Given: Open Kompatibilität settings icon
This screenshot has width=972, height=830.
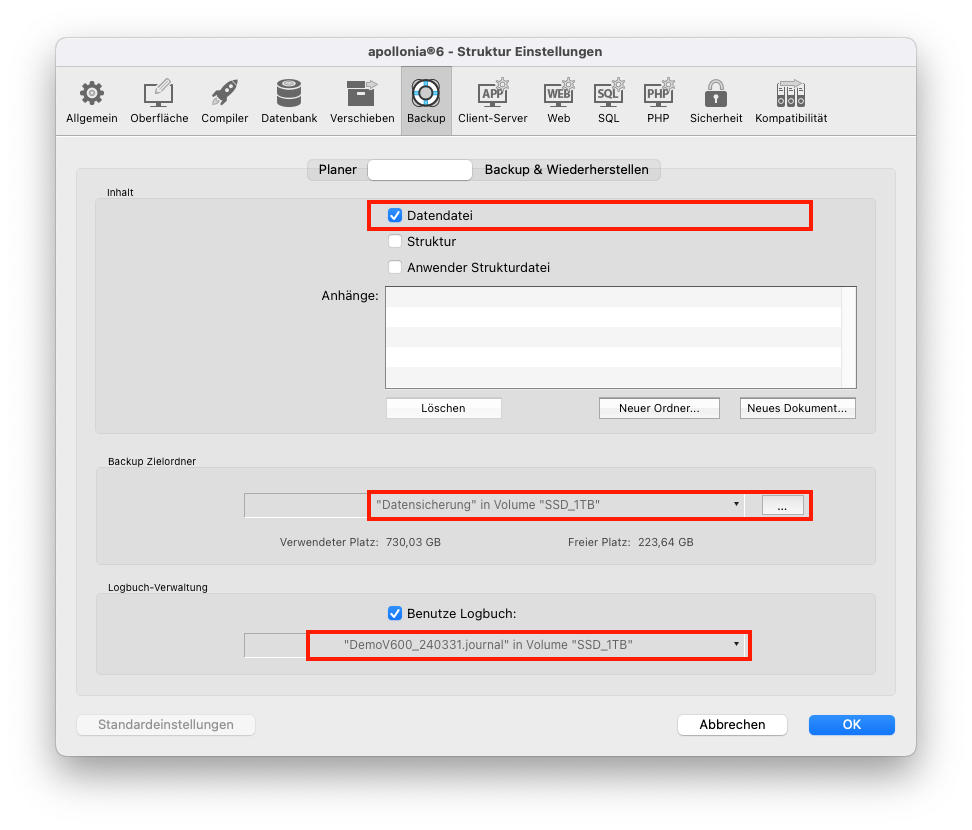Looking at the screenshot, I should (x=790, y=101).
